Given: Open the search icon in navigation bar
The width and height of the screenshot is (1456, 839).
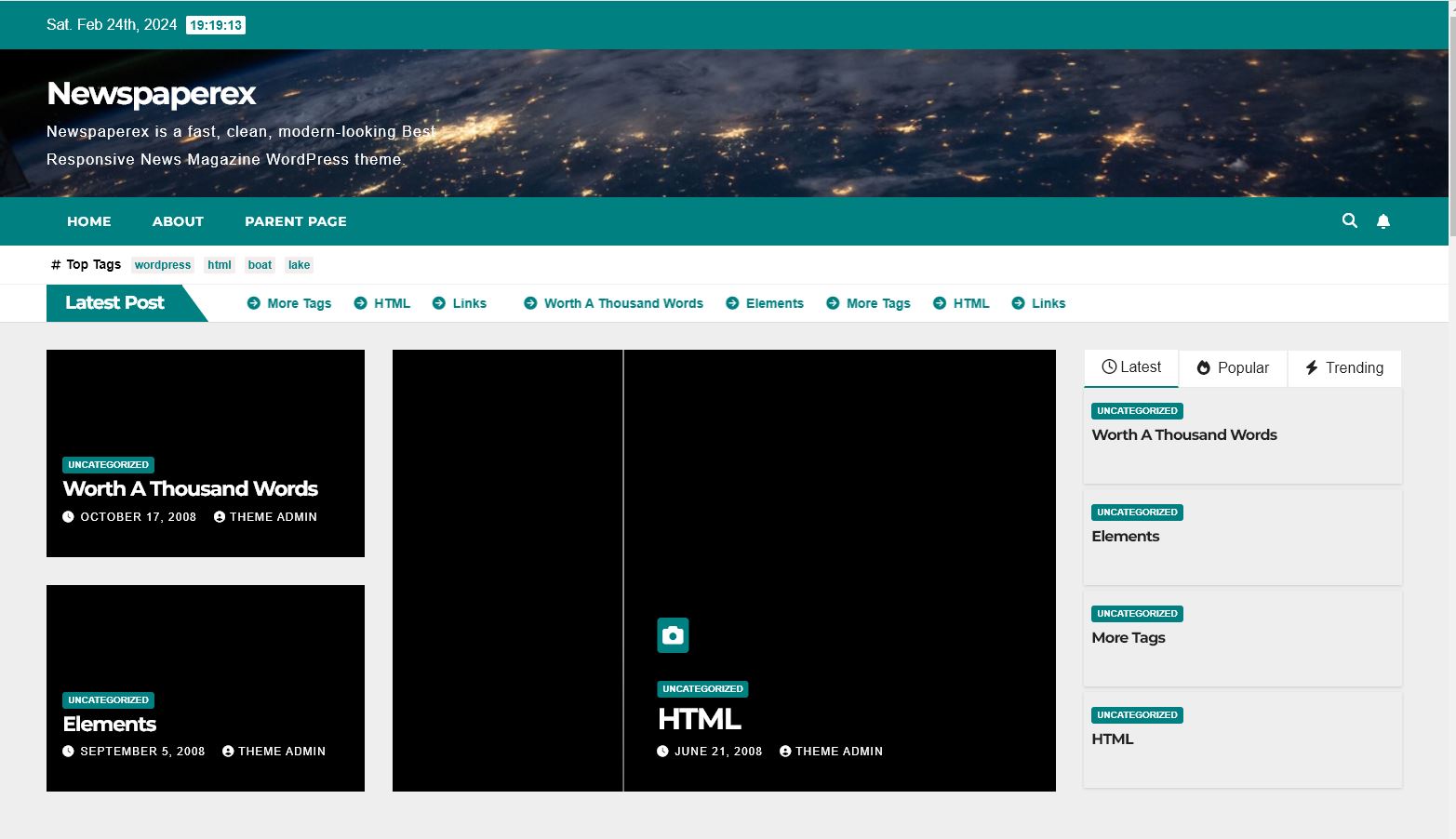Looking at the screenshot, I should click(x=1349, y=220).
